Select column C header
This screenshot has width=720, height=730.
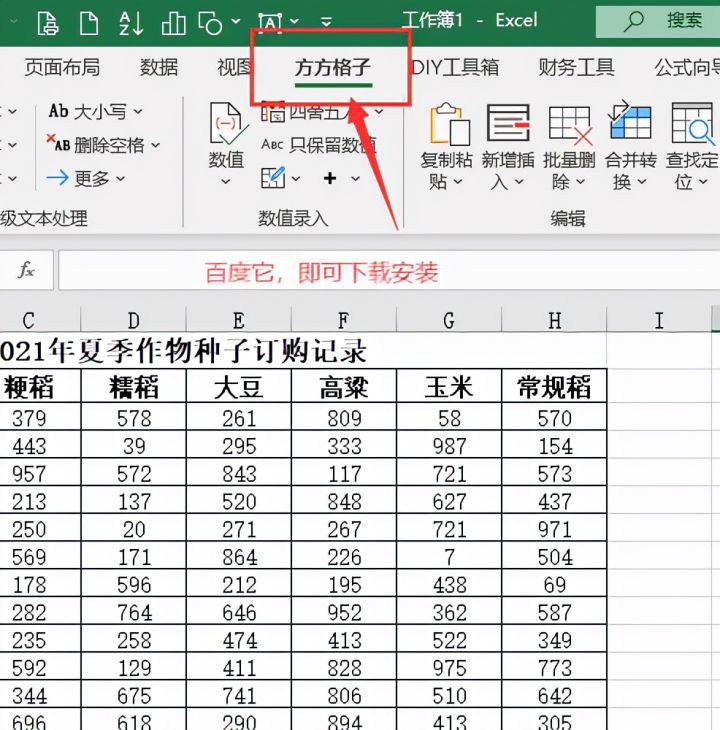pyautogui.click(x=40, y=320)
